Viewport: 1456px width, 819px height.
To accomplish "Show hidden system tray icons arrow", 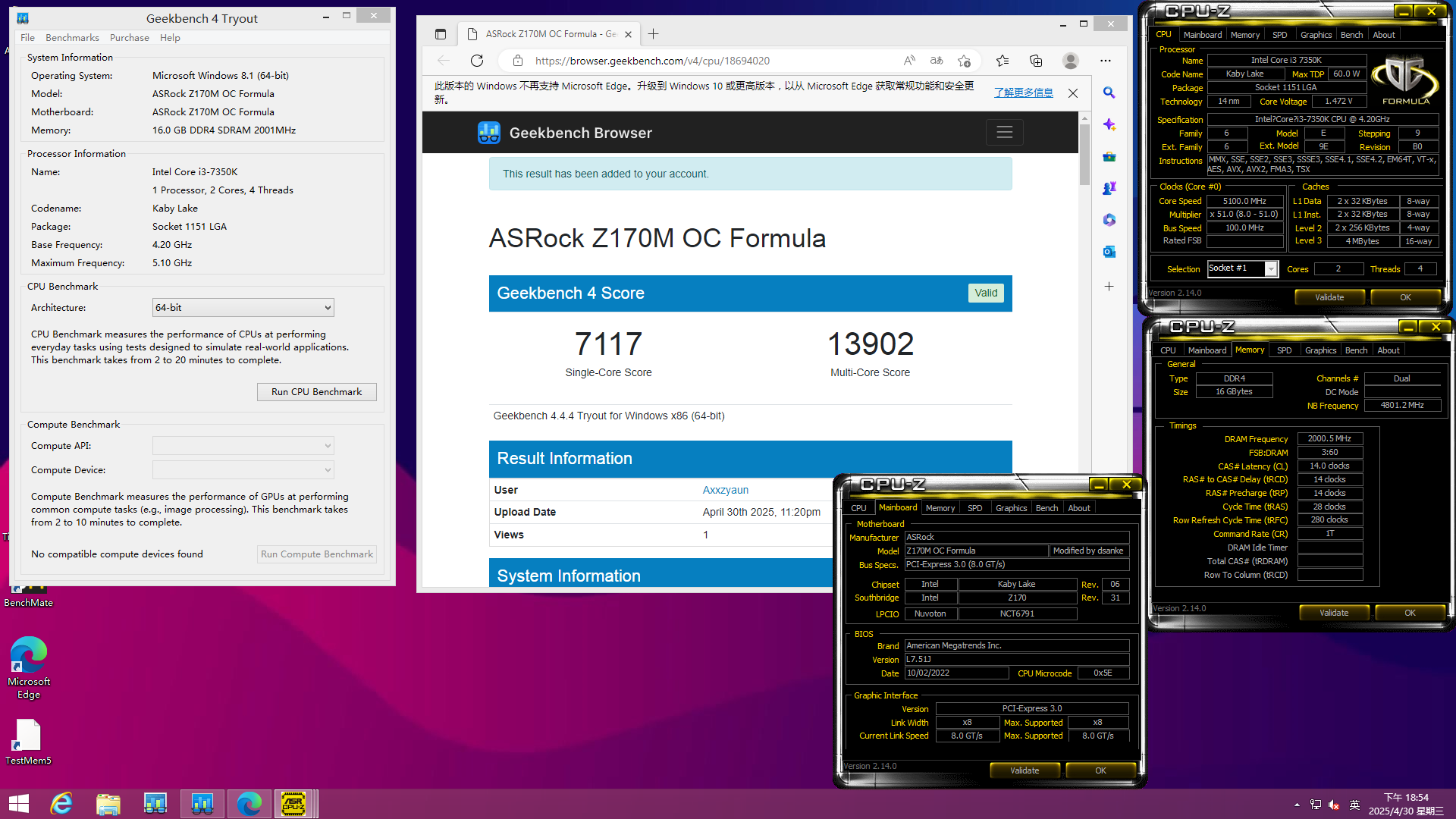I will pos(1297,805).
